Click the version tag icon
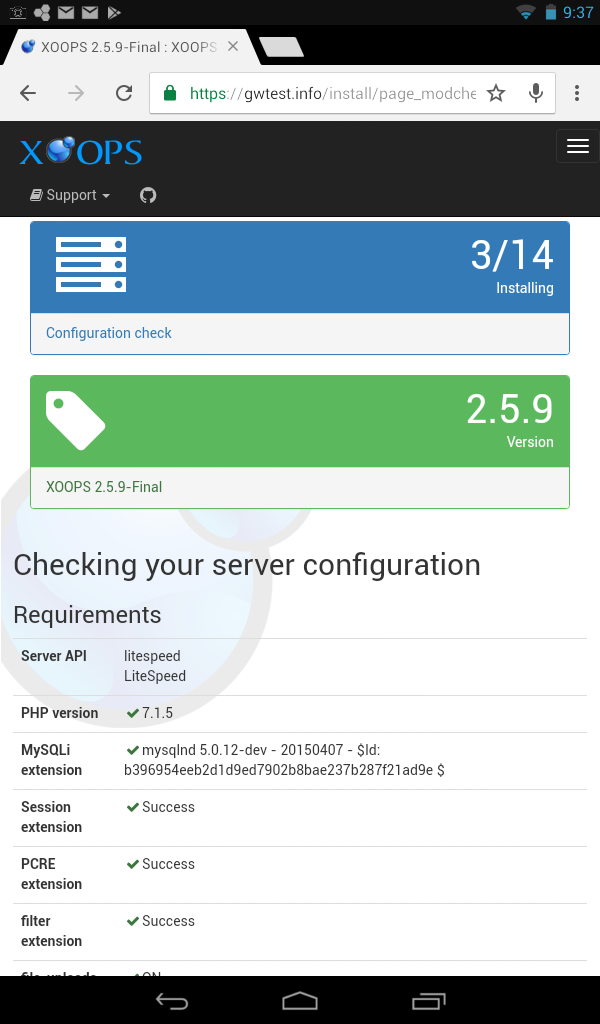Viewport: 600px width, 1024px height. (x=75, y=421)
